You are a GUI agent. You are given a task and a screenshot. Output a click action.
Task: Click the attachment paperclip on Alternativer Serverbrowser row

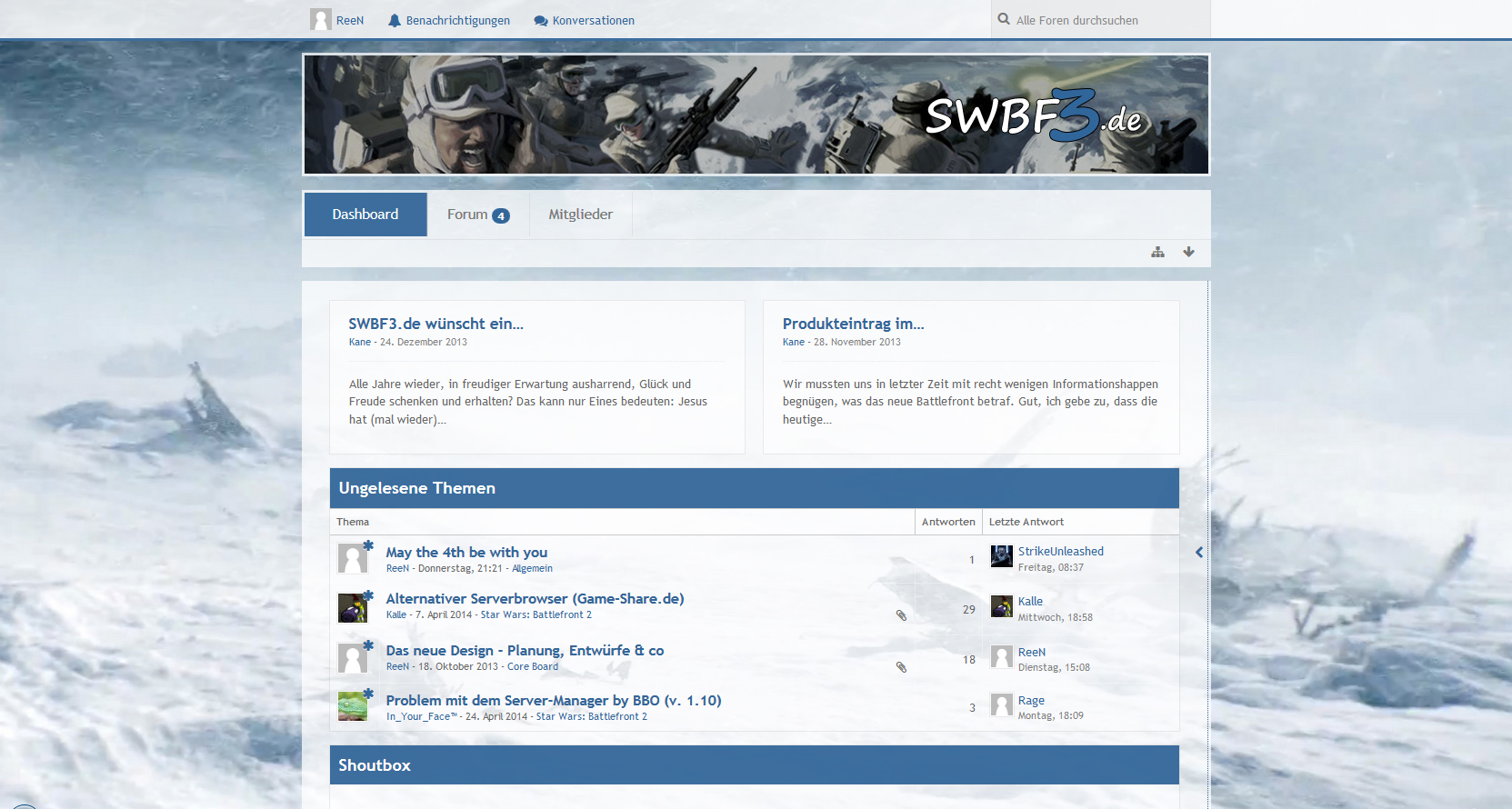pyautogui.click(x=901, y=615)
